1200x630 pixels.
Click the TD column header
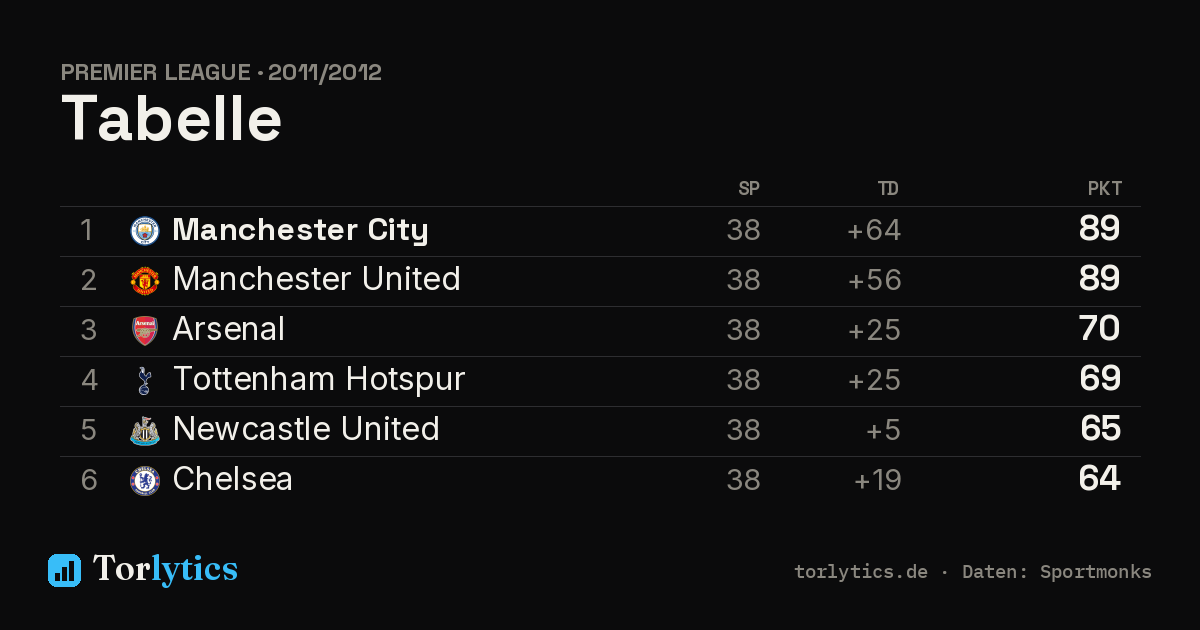click(888, 189)
